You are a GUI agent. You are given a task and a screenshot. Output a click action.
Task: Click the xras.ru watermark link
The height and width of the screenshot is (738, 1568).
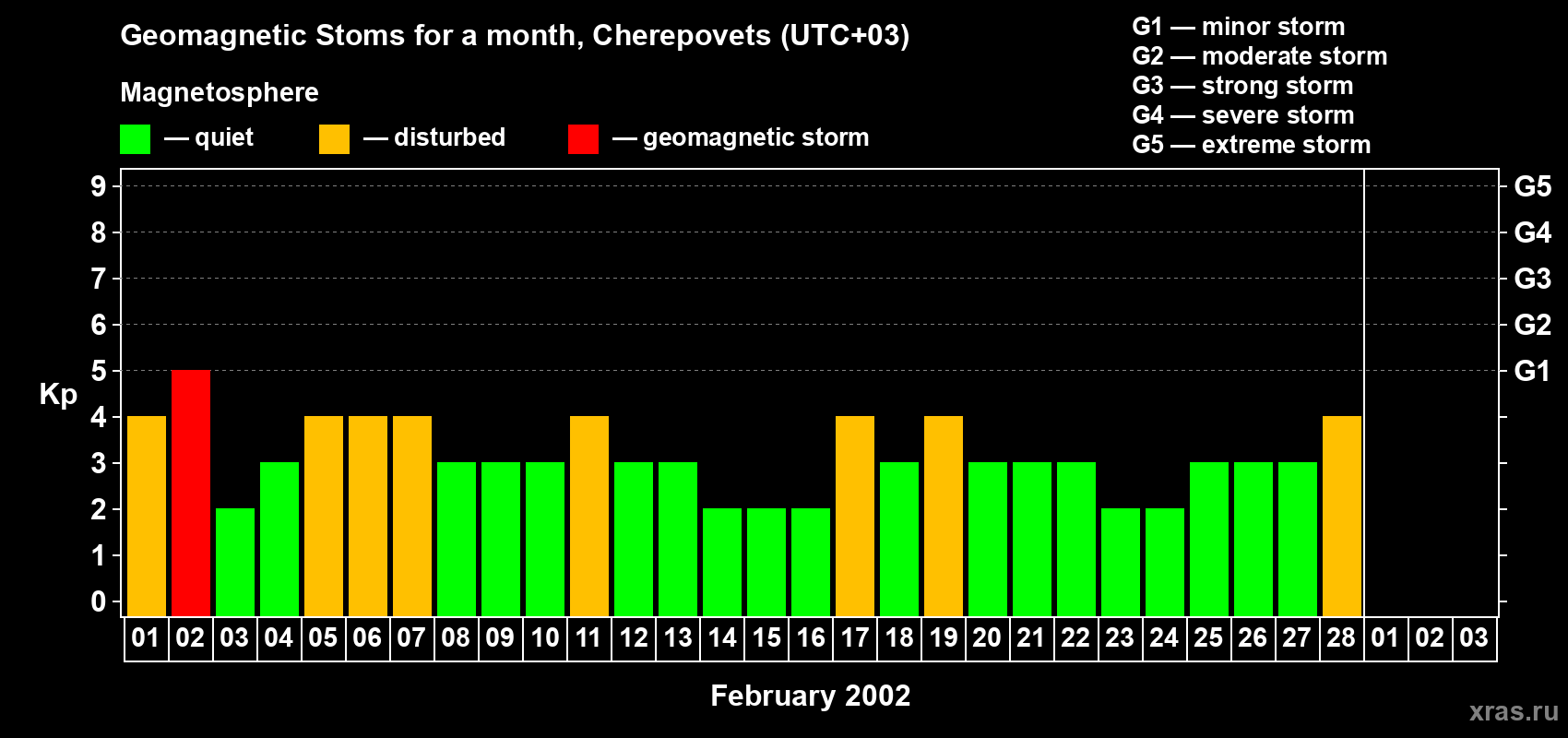1514,711
